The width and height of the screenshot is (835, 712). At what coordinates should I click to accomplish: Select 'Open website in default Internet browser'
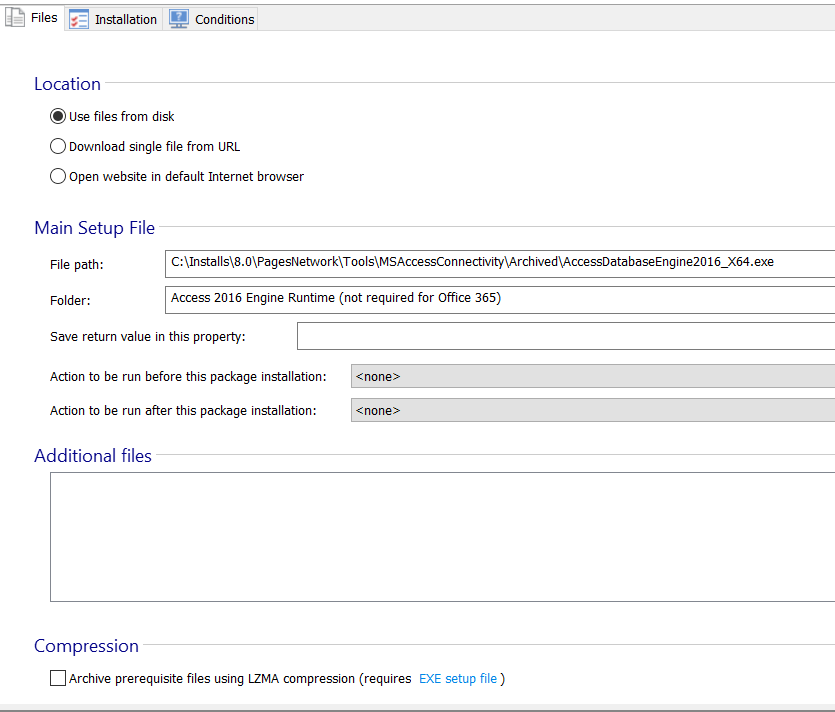pos(58,177)
